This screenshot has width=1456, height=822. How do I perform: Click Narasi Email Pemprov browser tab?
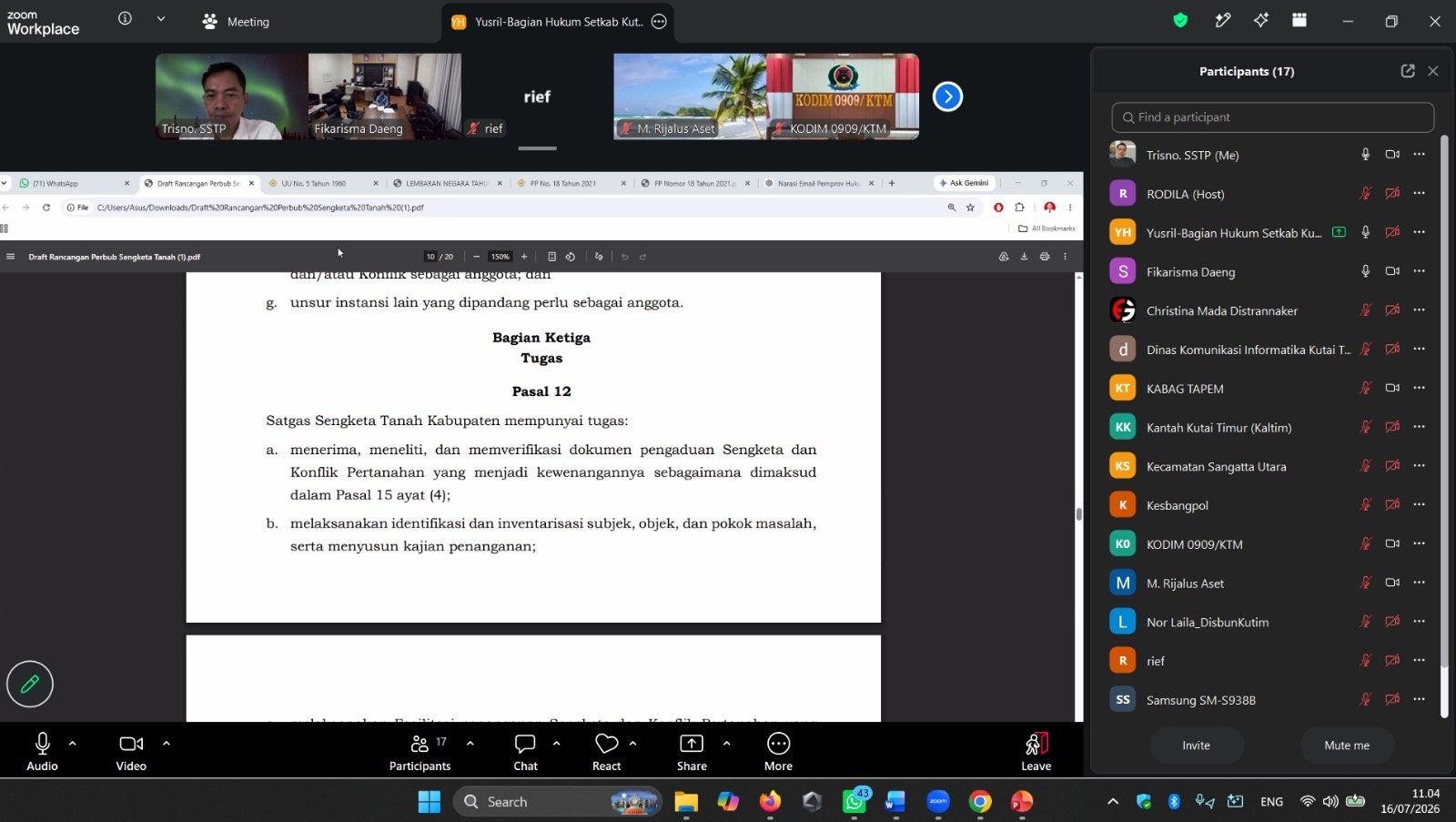819,183
